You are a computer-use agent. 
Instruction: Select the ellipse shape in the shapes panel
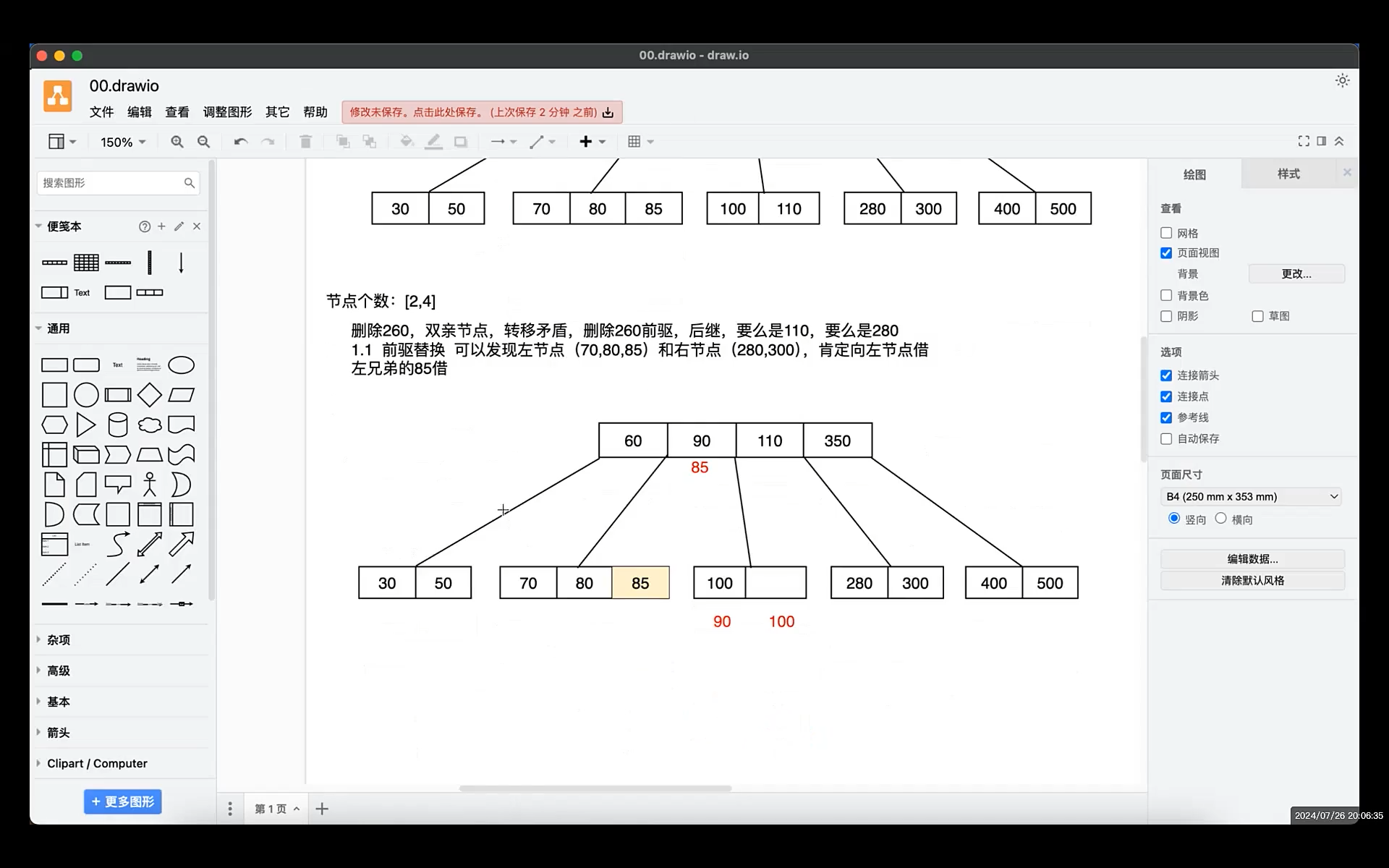[x=181, y=365]
